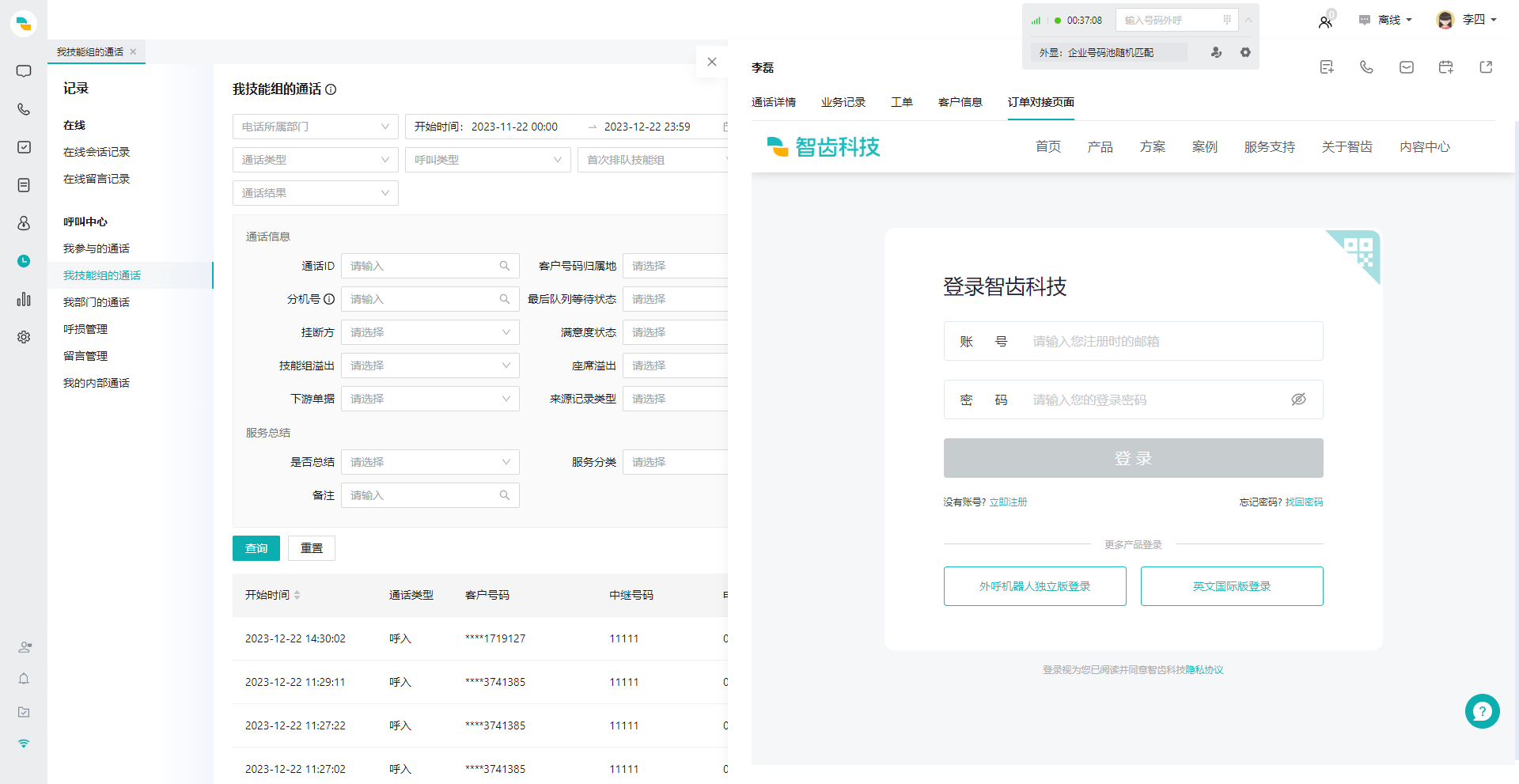Open the statistics bar chart sidebar icon
Screen dimensions: 1519x784
coord(24,299)
